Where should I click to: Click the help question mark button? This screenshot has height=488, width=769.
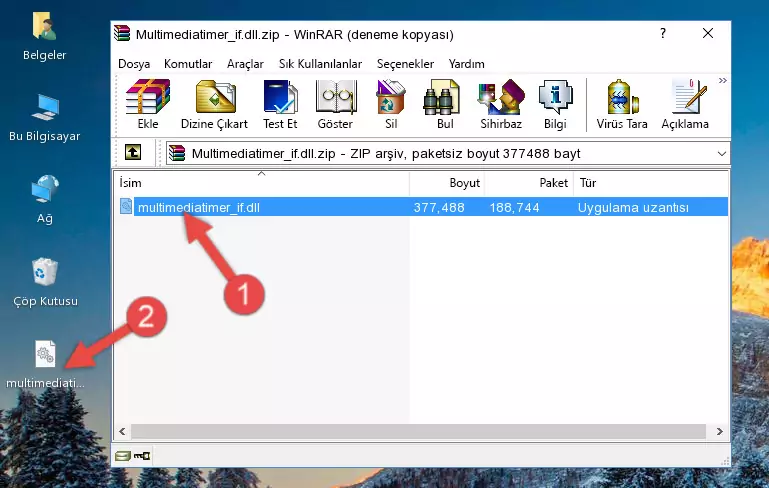pyautogui.click(x=663, y=33)
